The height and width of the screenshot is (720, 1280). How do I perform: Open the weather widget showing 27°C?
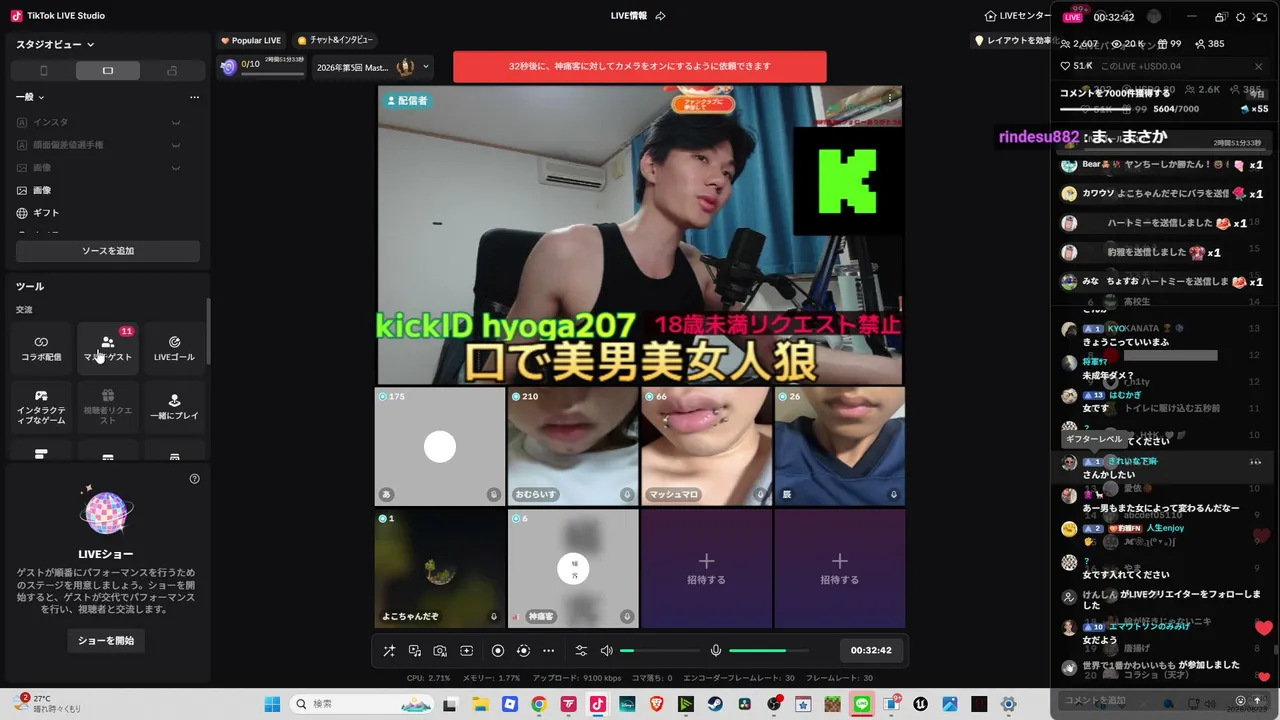point(48,704)
